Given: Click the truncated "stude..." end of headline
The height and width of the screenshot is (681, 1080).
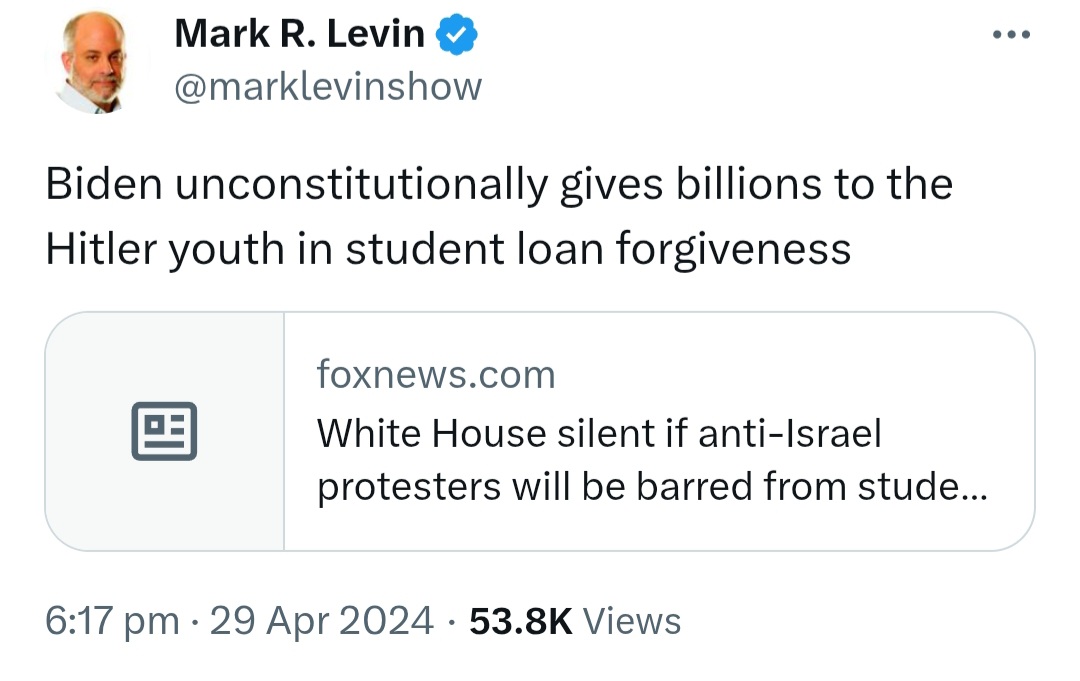Looking at the screenshot, I should click(922, 487).
